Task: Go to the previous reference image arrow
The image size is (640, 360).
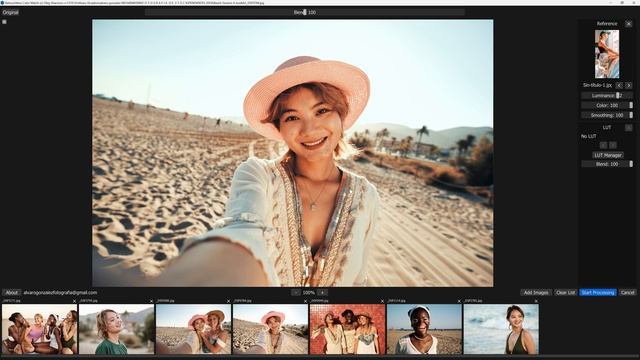Action: (x=619, y=85)
